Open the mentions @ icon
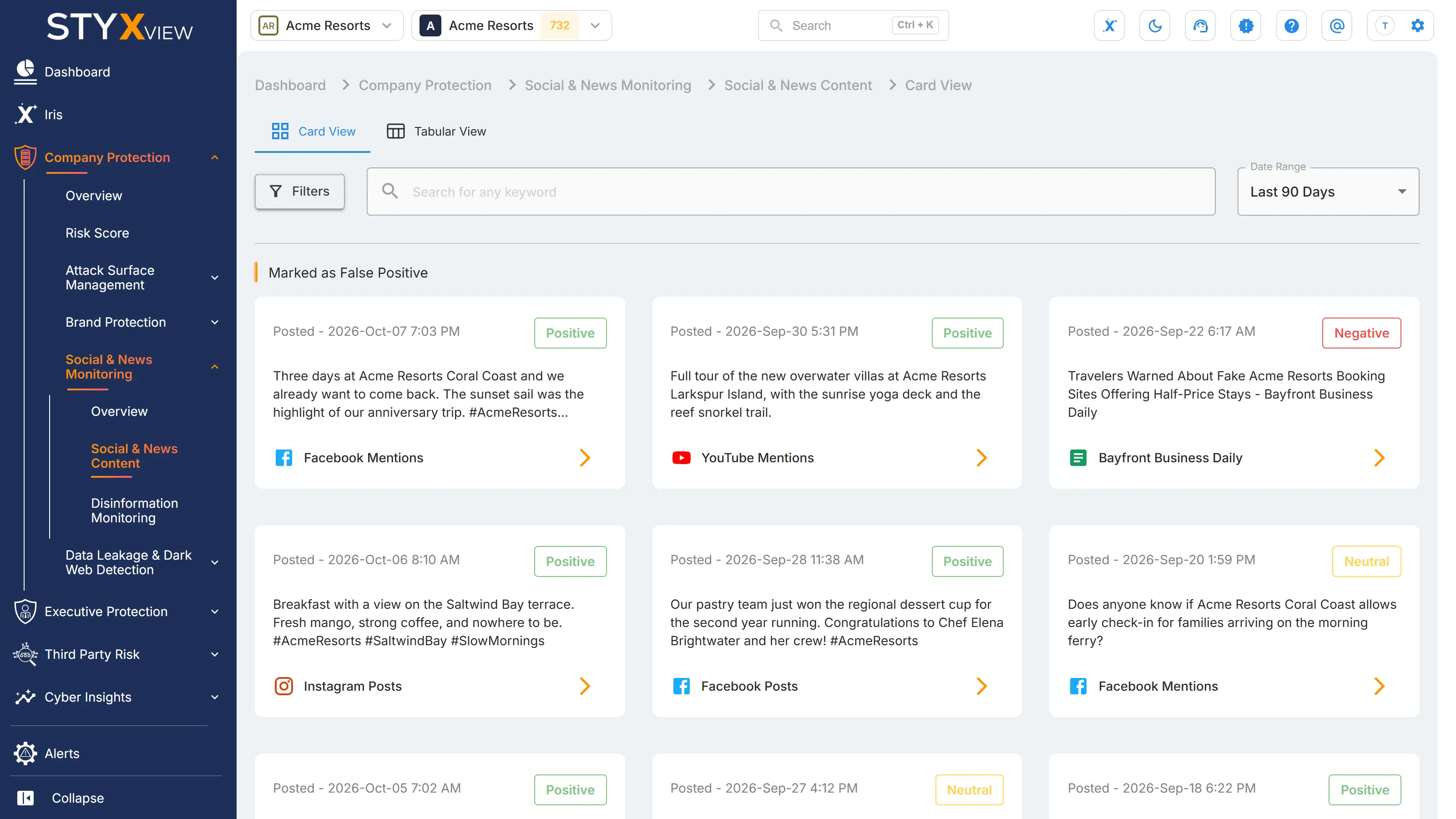Screen dimensions: 1456x819 coord(1337,25)
